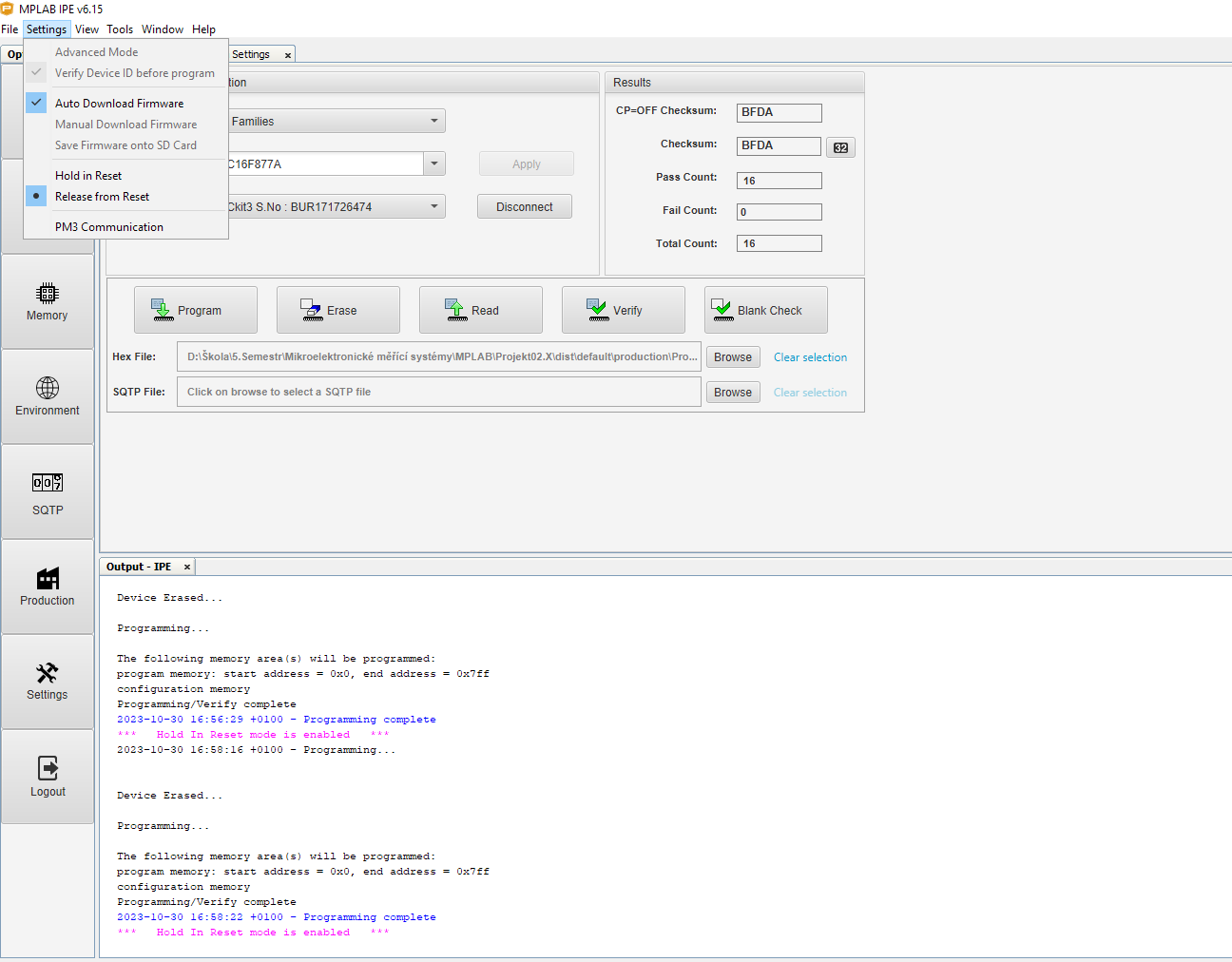This screenshot has width=1232, height=962.
Task: Click the Logout sidebar icon
Action: (48, 777)
